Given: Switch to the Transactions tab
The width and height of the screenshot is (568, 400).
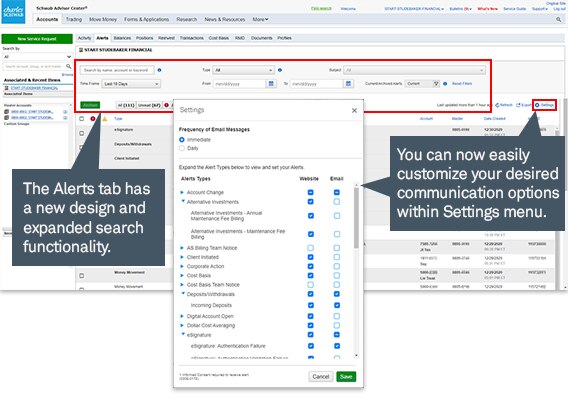Looking at the screenshot, I should pos(192,38).
